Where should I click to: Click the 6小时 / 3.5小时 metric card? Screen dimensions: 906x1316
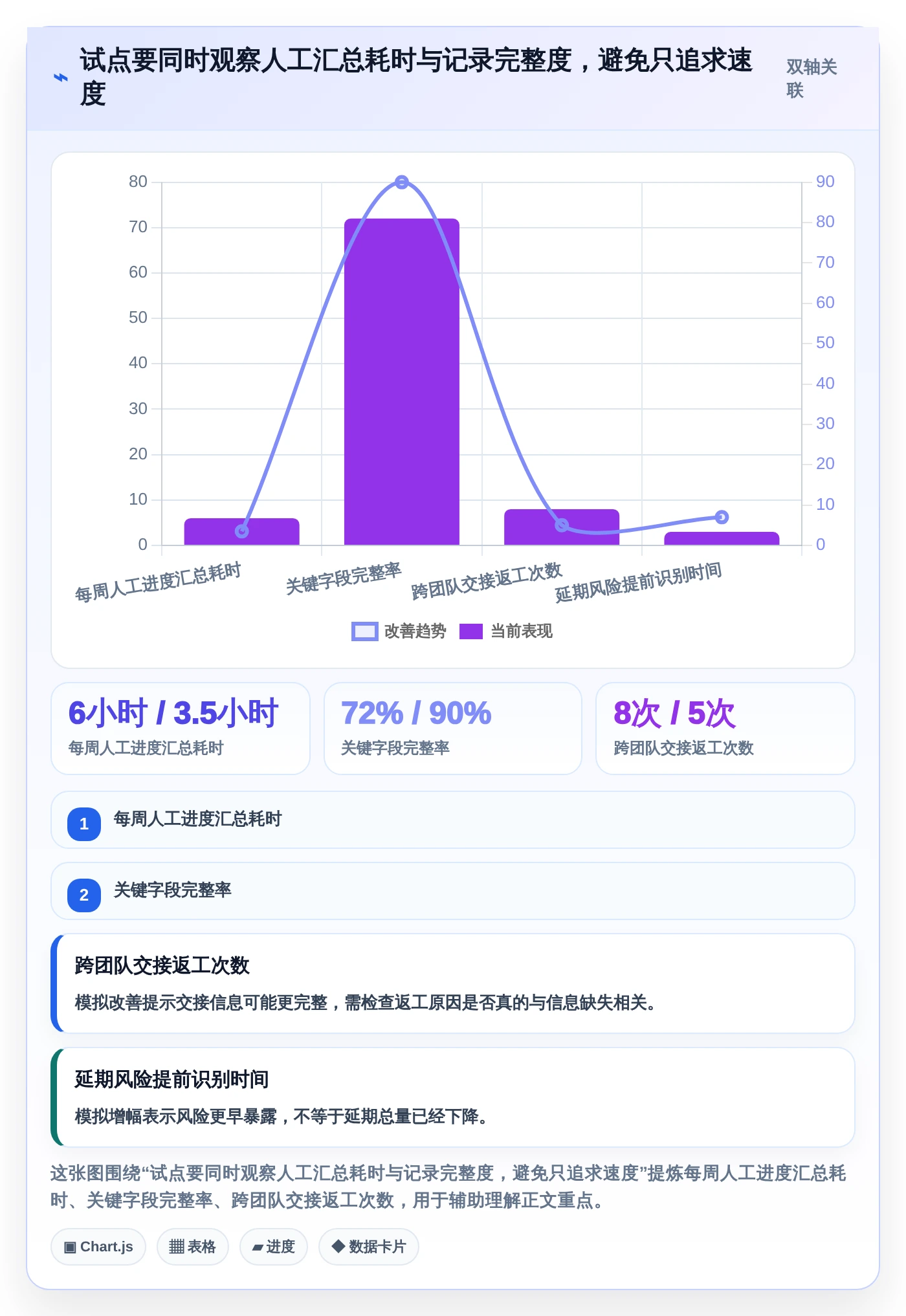click(x=181, y=729)
